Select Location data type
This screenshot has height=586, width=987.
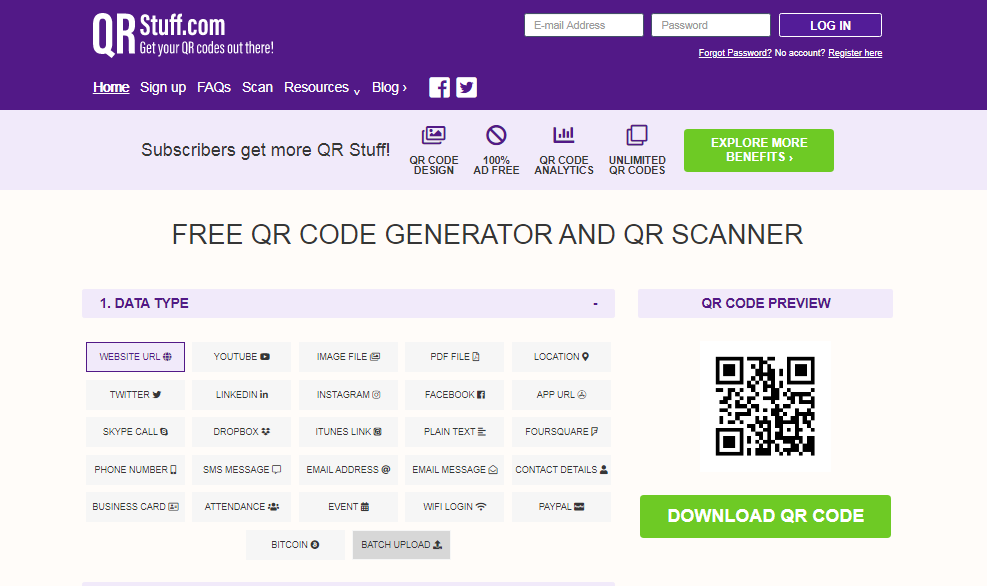561,357
